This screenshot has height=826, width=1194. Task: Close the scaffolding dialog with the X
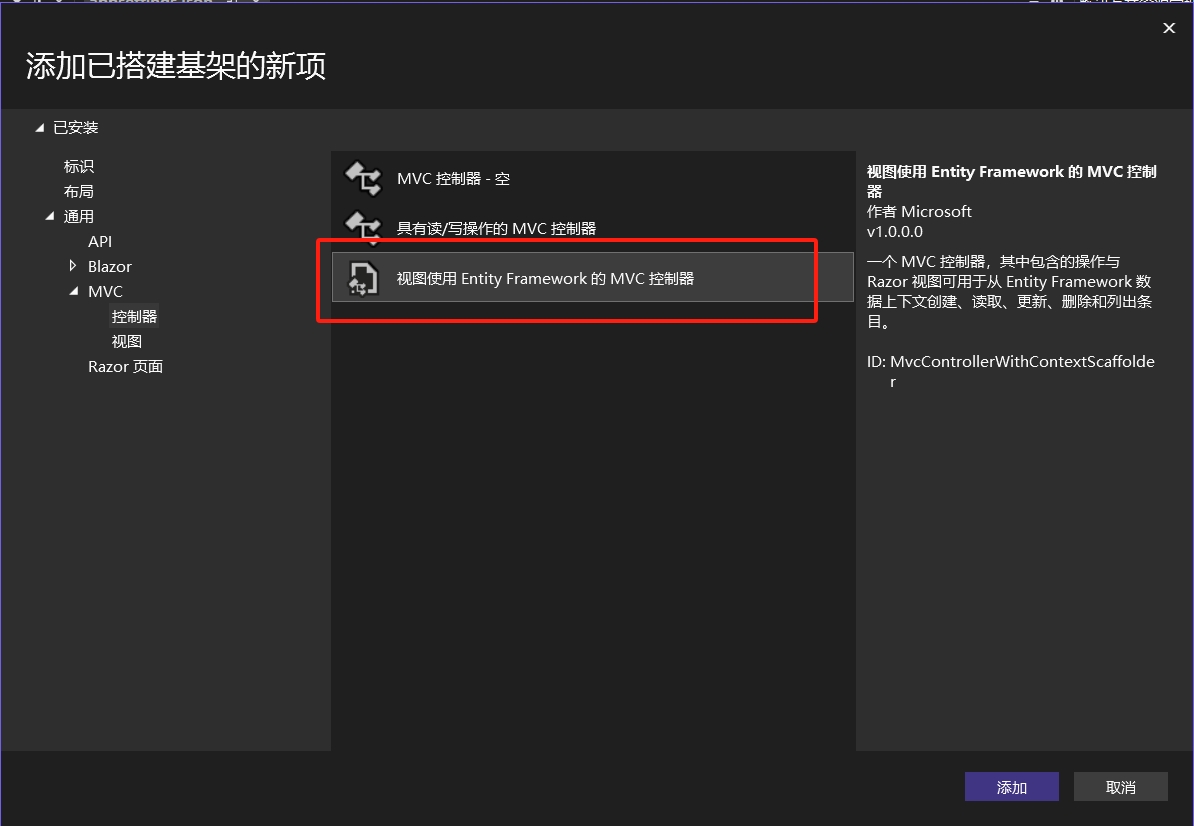pos(1168,28)
